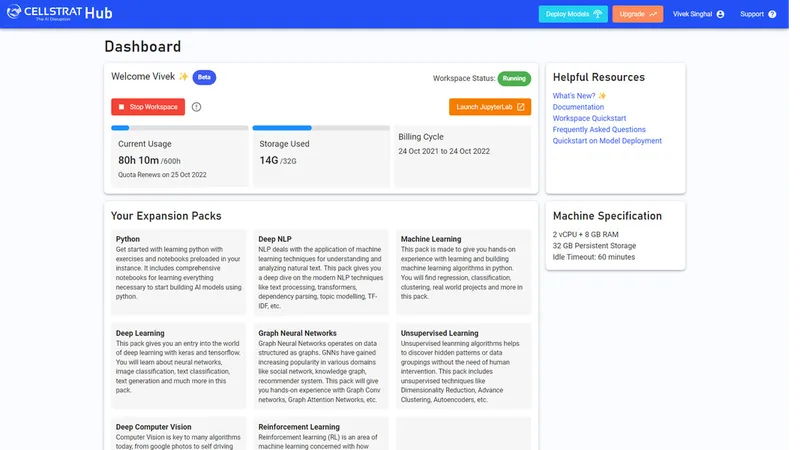Click the Current Usage progress bar
Image resolution: width=800 pixels, height=450 pixels.
pyautogui.click(x=180, y=128)
